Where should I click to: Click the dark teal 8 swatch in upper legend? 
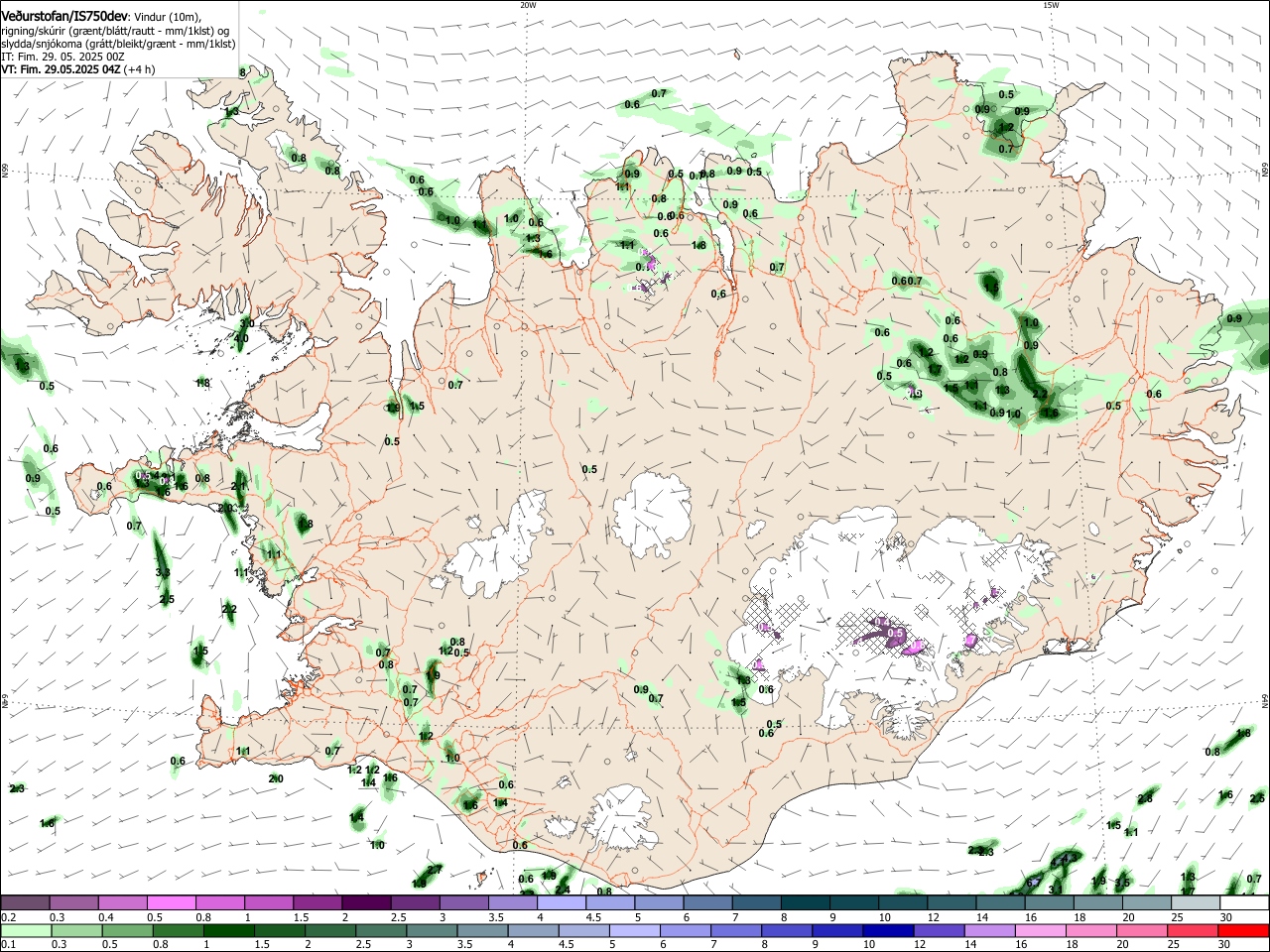point(805,902)
